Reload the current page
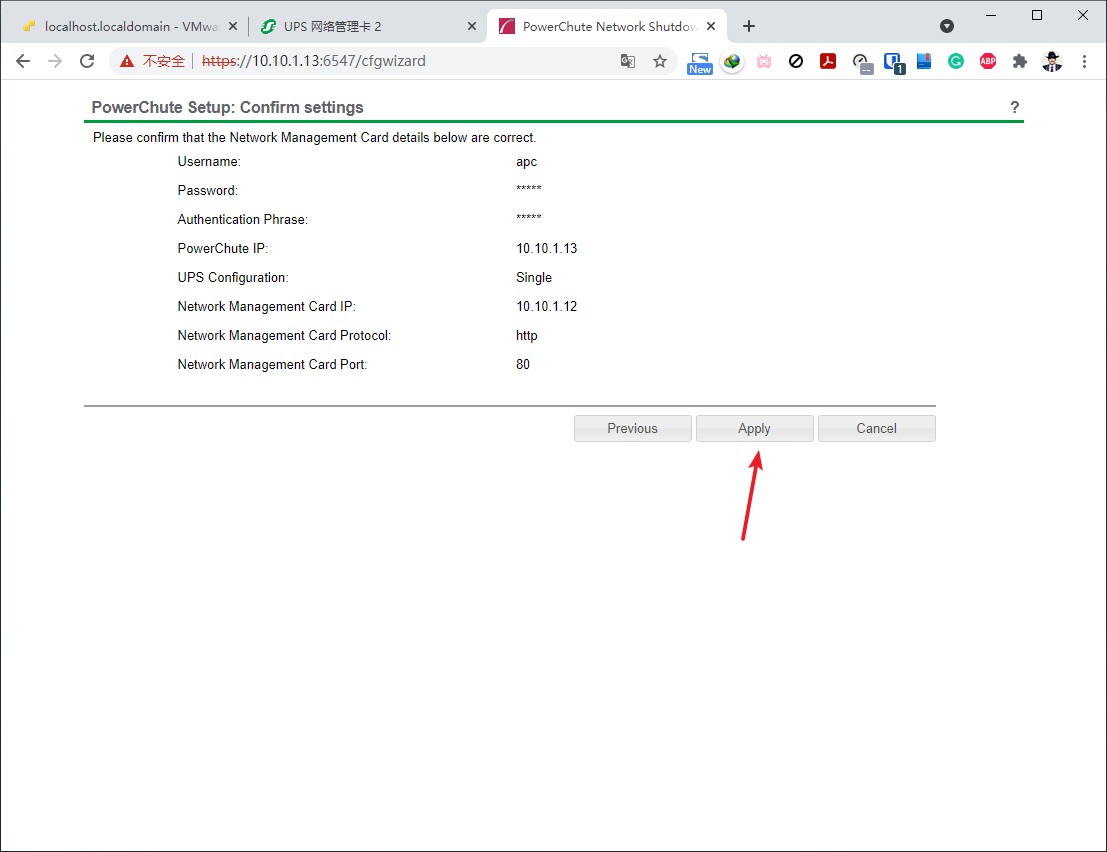 click(87, 61)
